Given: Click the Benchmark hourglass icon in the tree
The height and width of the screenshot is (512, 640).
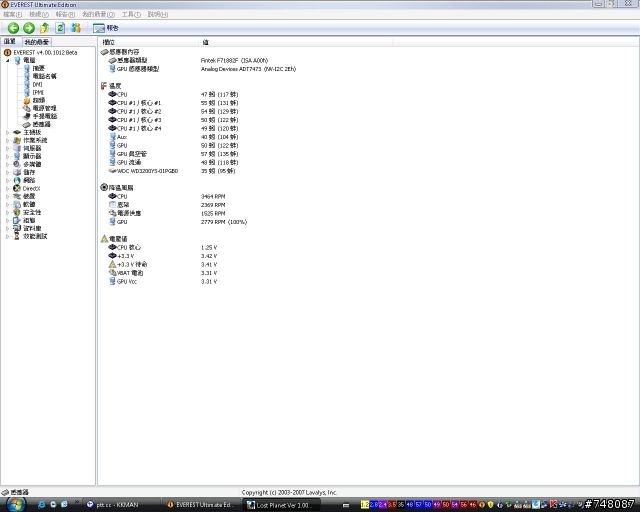Looking at the screenshot, I should tap(17, 236).
